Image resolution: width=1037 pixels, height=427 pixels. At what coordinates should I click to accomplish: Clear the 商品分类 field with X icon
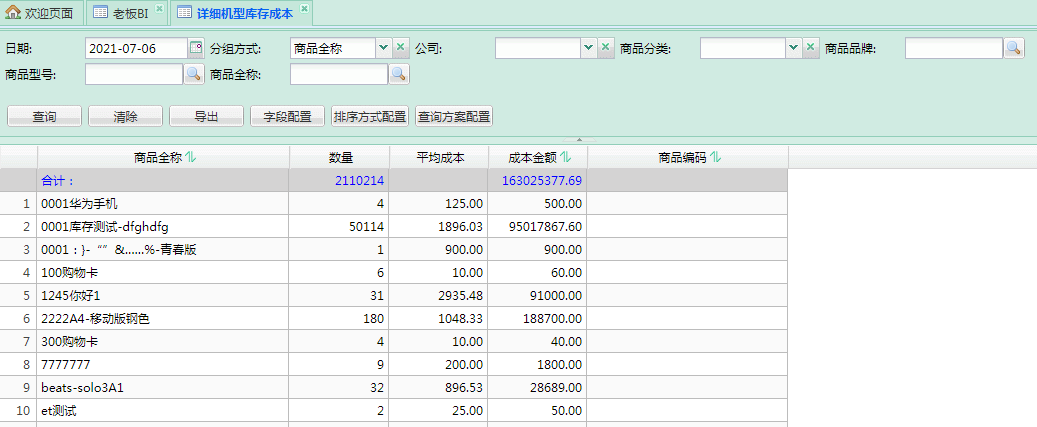coord(811,48)
